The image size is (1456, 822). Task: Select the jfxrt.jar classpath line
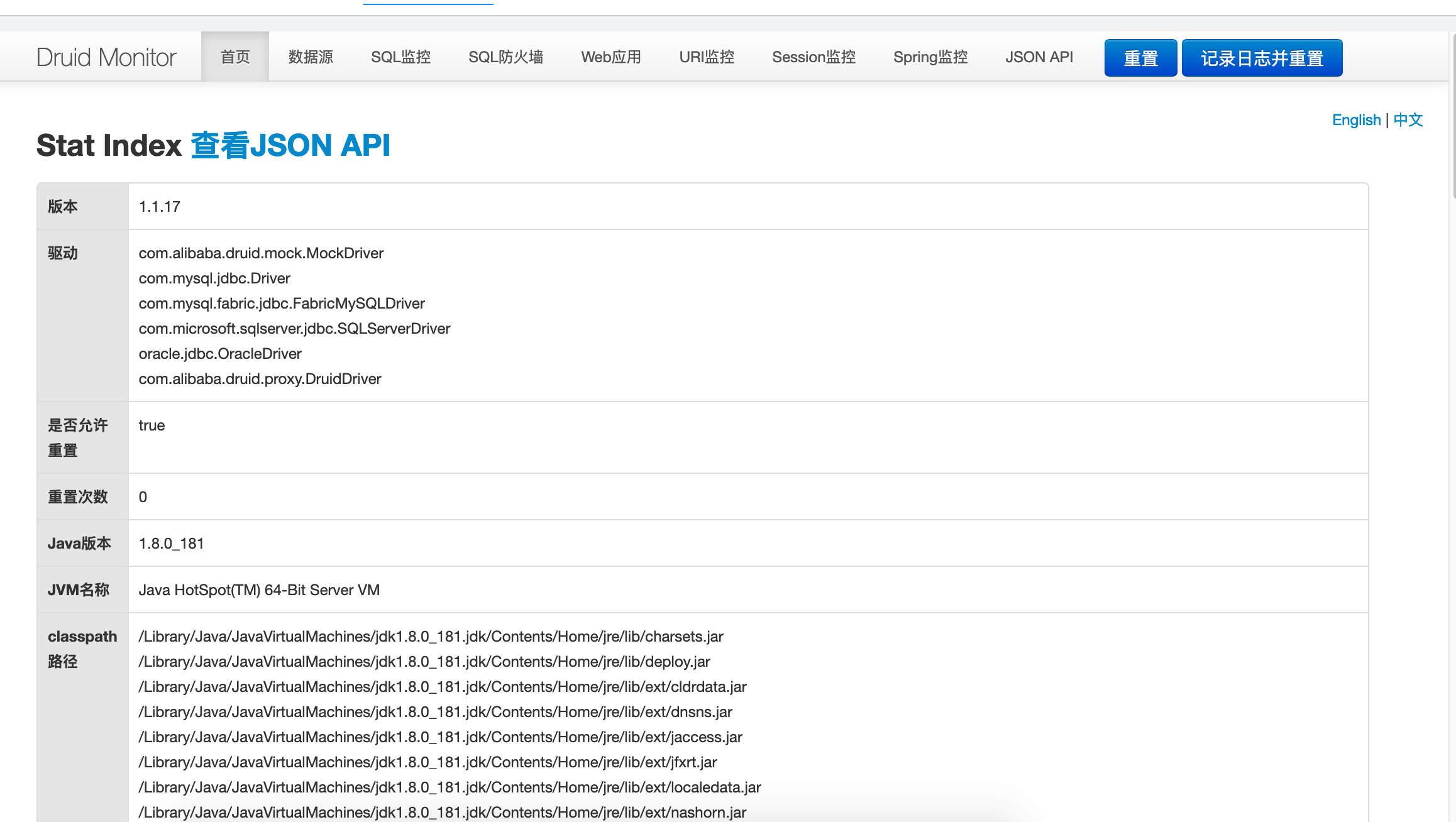[427, 762]
